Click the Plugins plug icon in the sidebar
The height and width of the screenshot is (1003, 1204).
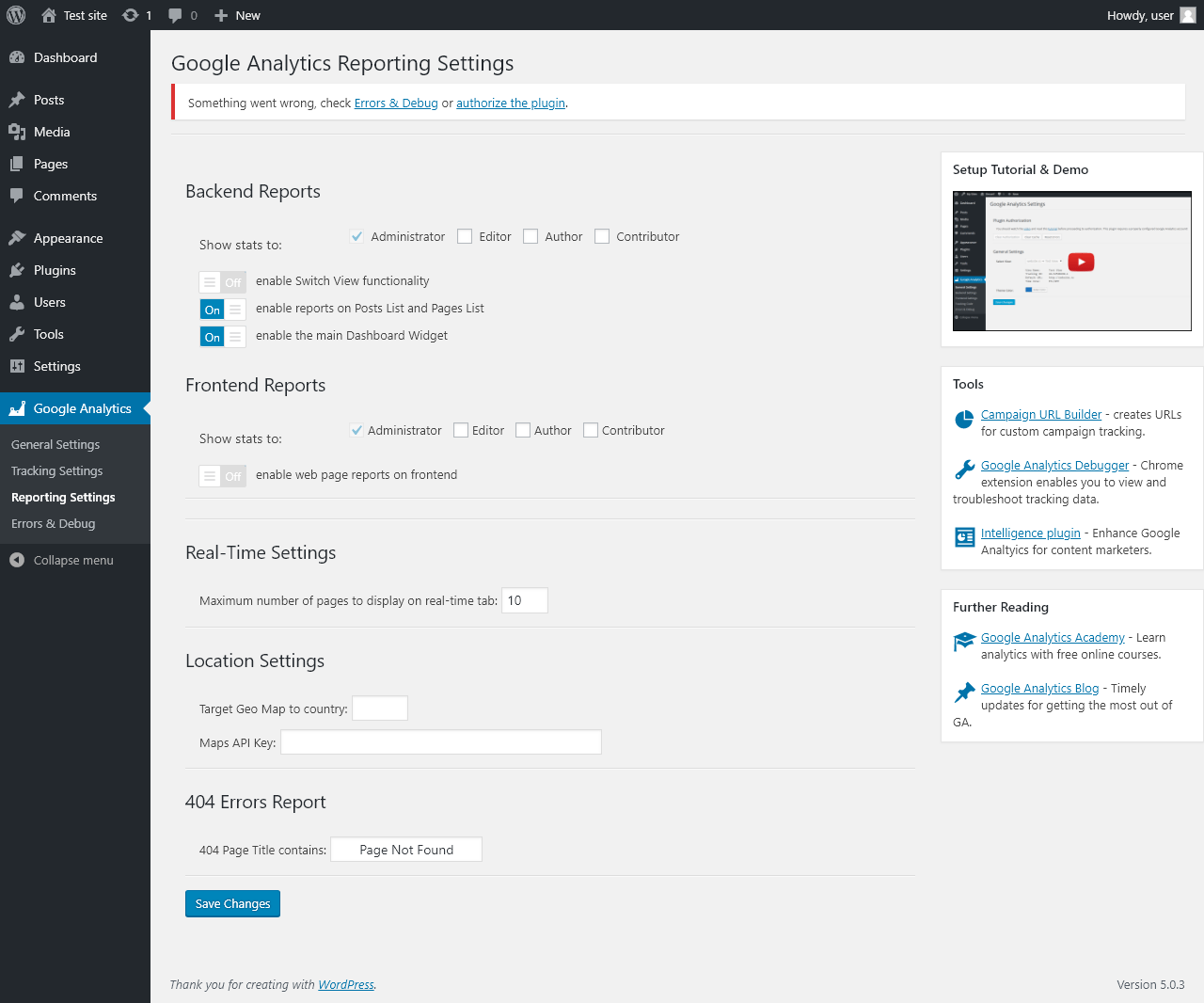coord(17,270)
